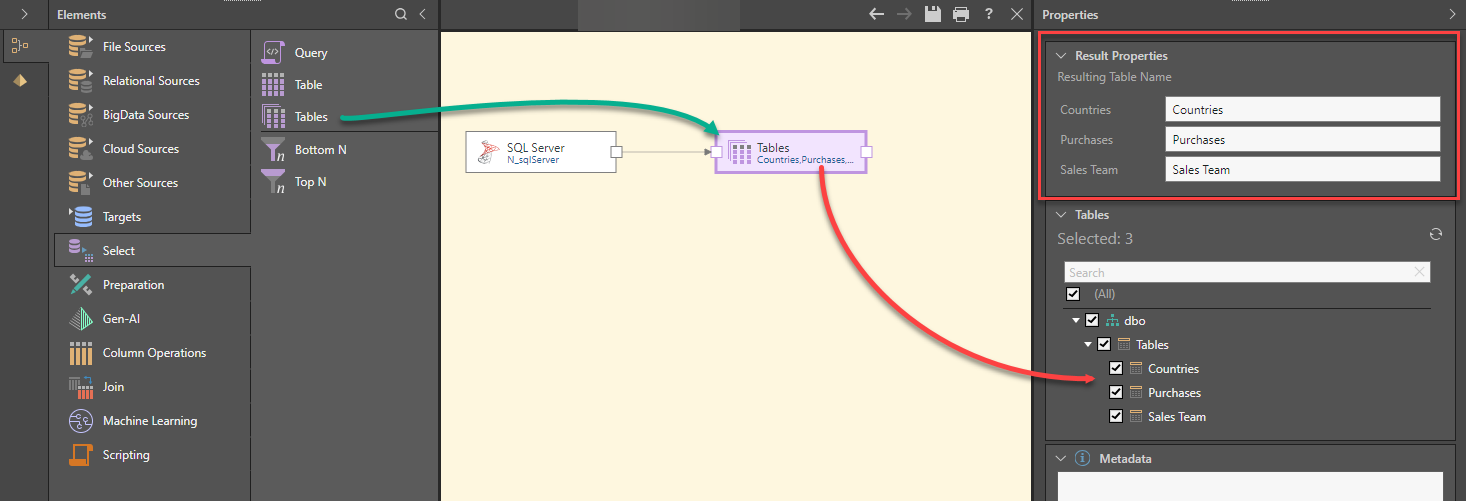
Task: Click the Sales Team result name field
Action: (x=1302, y=170)
